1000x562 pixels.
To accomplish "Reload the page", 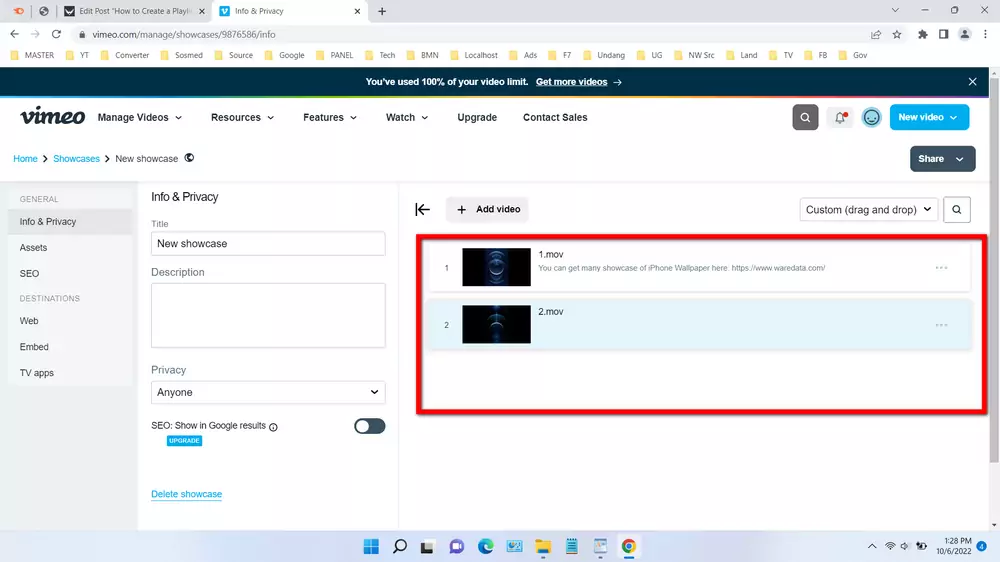I will pos(56,34).
